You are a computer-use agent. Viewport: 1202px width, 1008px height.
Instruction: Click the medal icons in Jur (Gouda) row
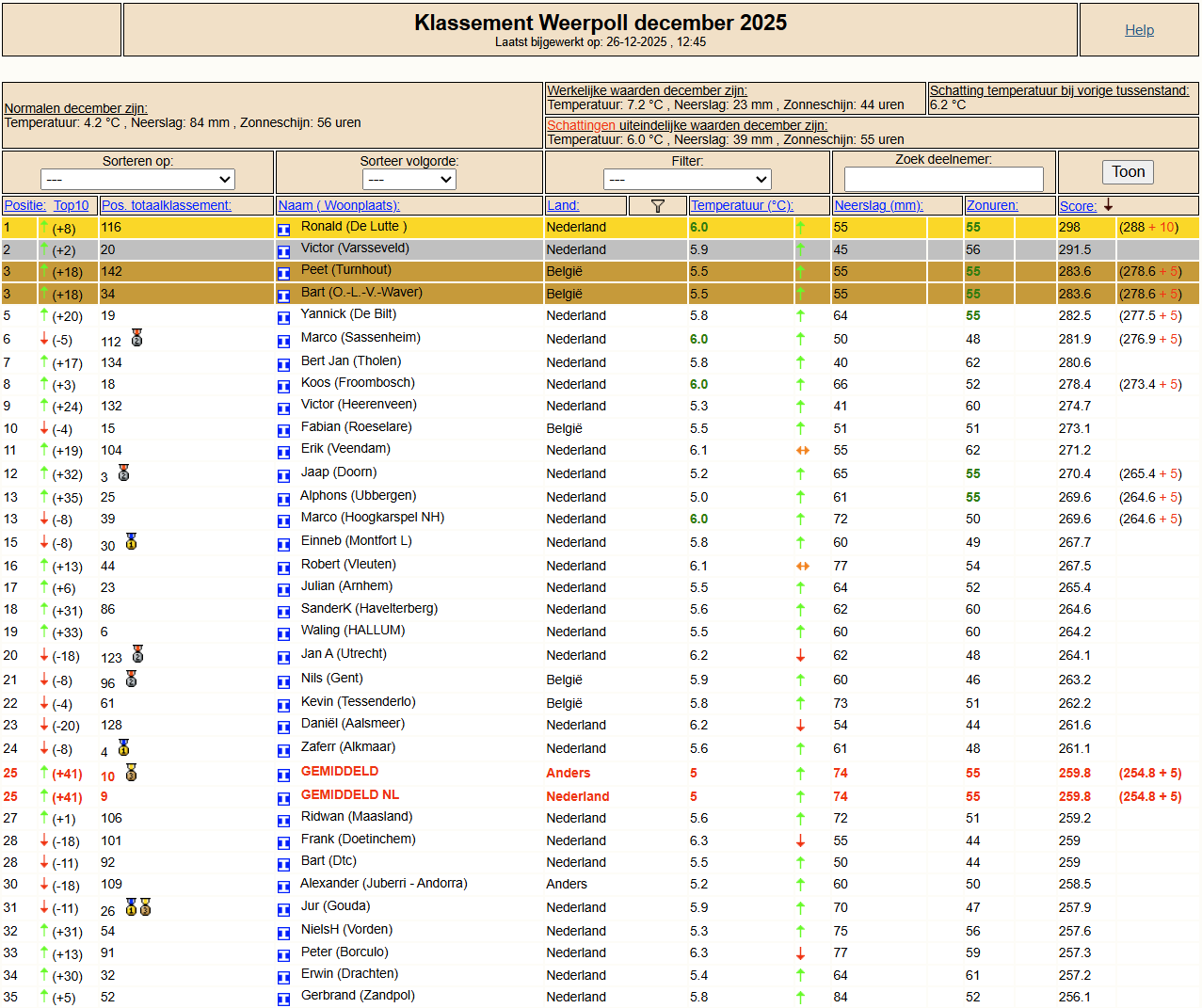[x=138, y=907]
